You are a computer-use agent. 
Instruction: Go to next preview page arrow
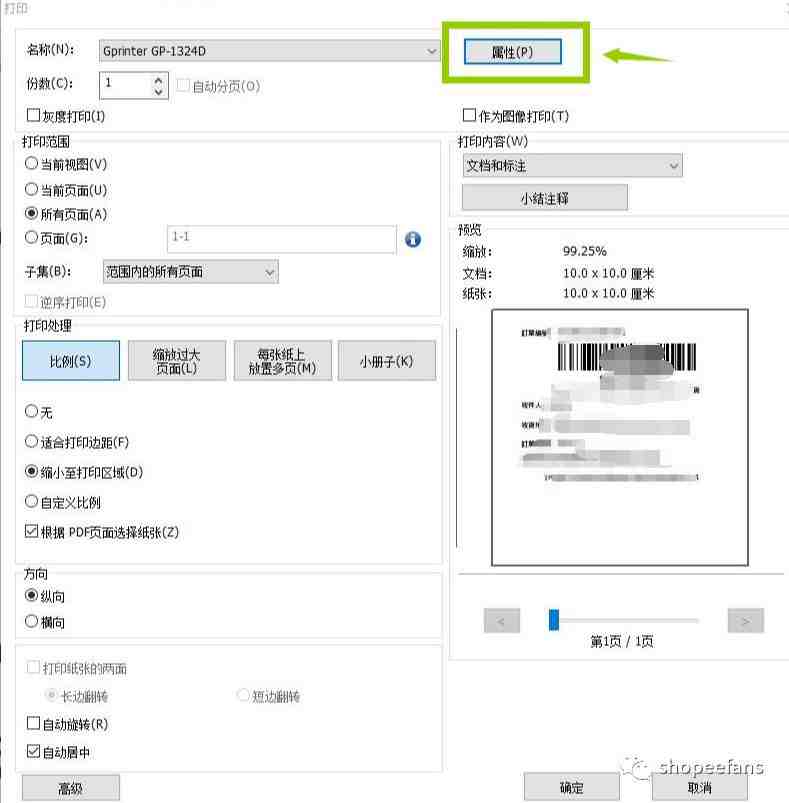[x=745, y=621]
